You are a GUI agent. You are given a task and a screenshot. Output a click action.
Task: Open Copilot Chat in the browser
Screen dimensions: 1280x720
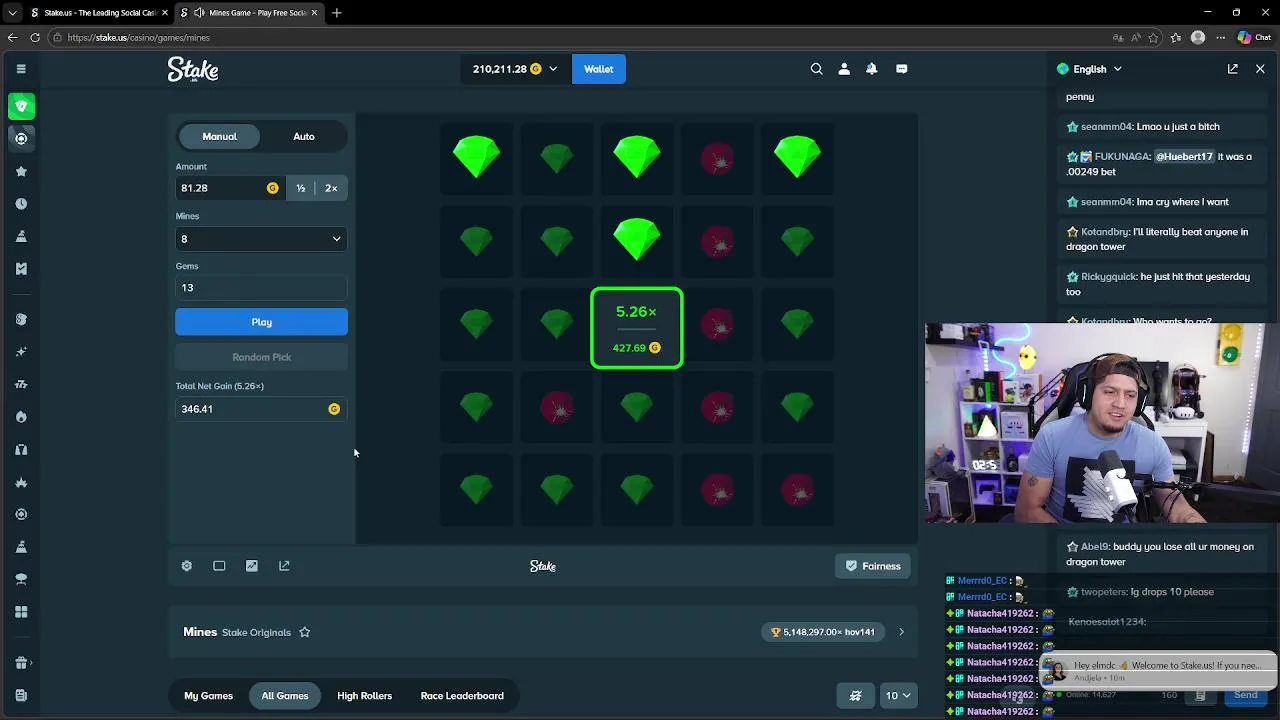coord(1254,37)
